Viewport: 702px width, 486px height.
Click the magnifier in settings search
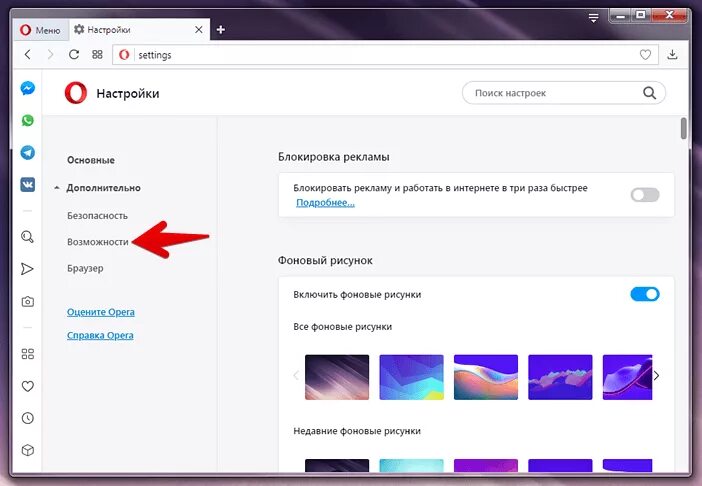click(x=649, y=93)
